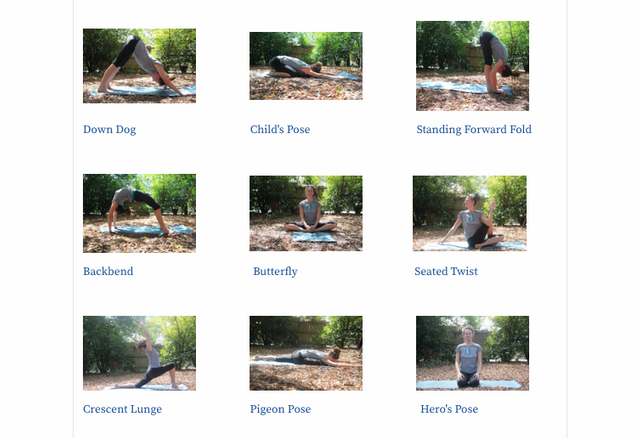Select the seated woman in Butterfly image
Viewport: 640px width, 438px height.
(311, 210)
